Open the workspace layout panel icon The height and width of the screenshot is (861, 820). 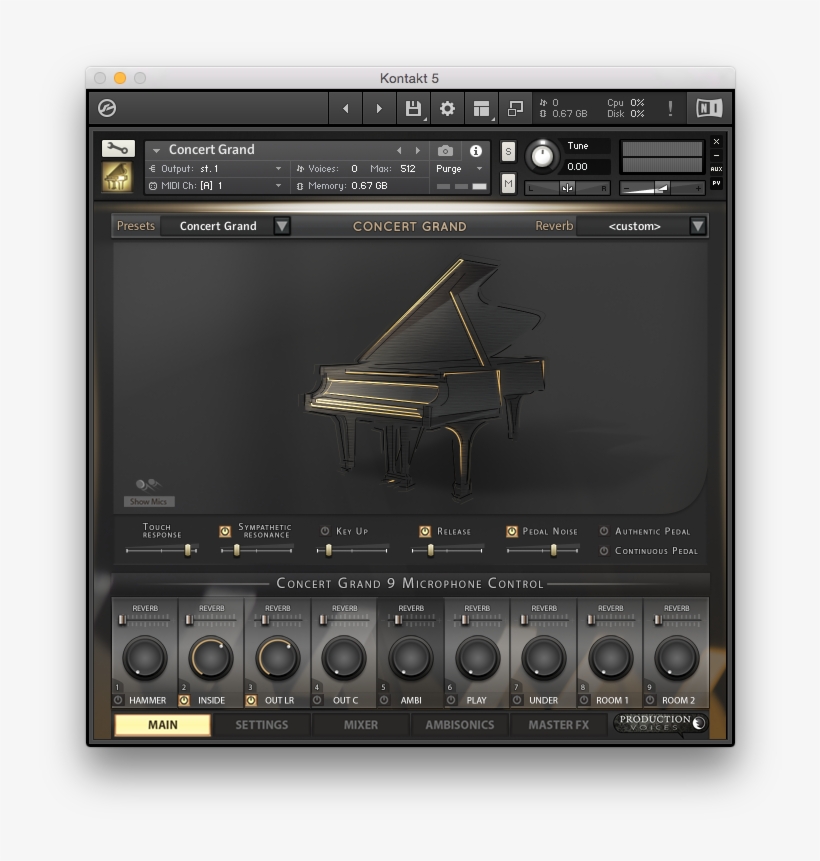[x=481, y=109]
